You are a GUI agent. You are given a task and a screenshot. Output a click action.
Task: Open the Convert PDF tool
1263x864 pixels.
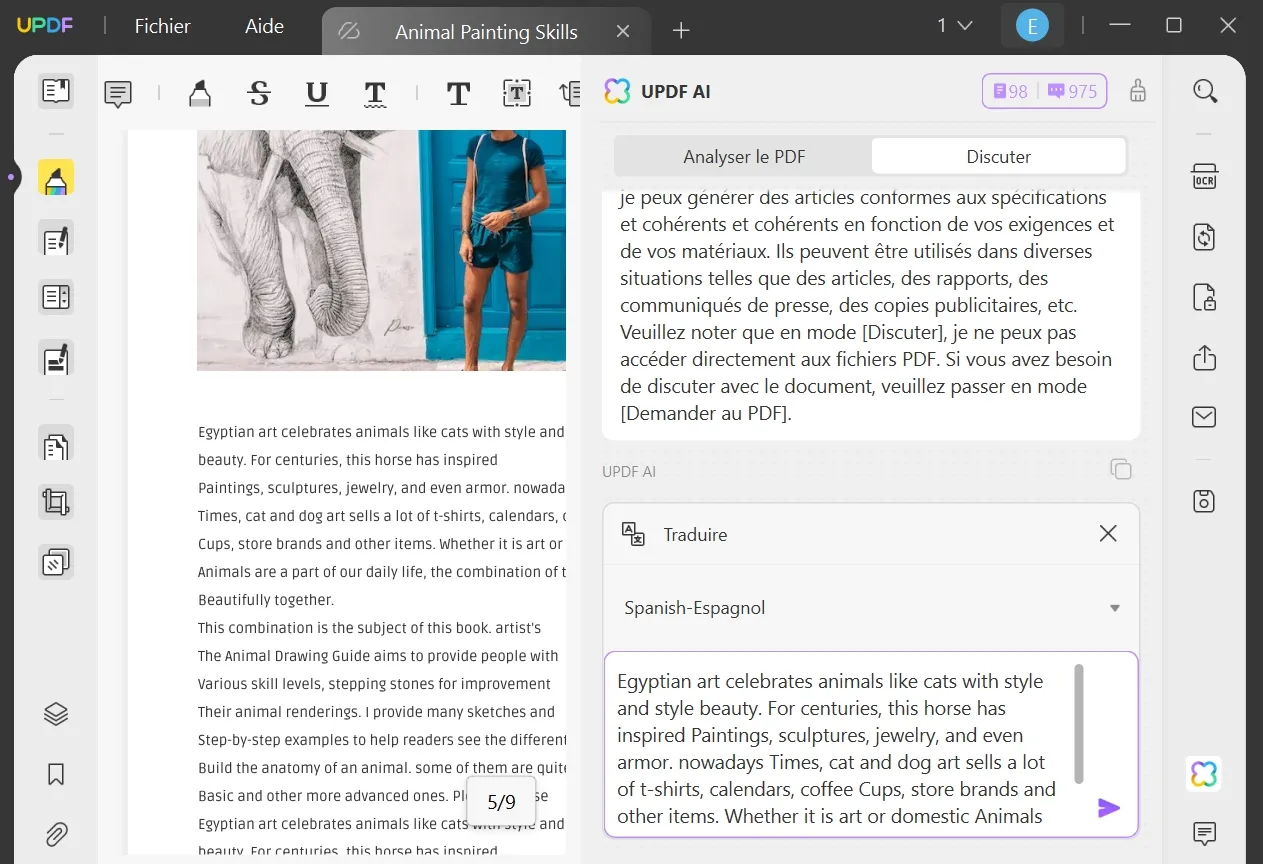1204,237
